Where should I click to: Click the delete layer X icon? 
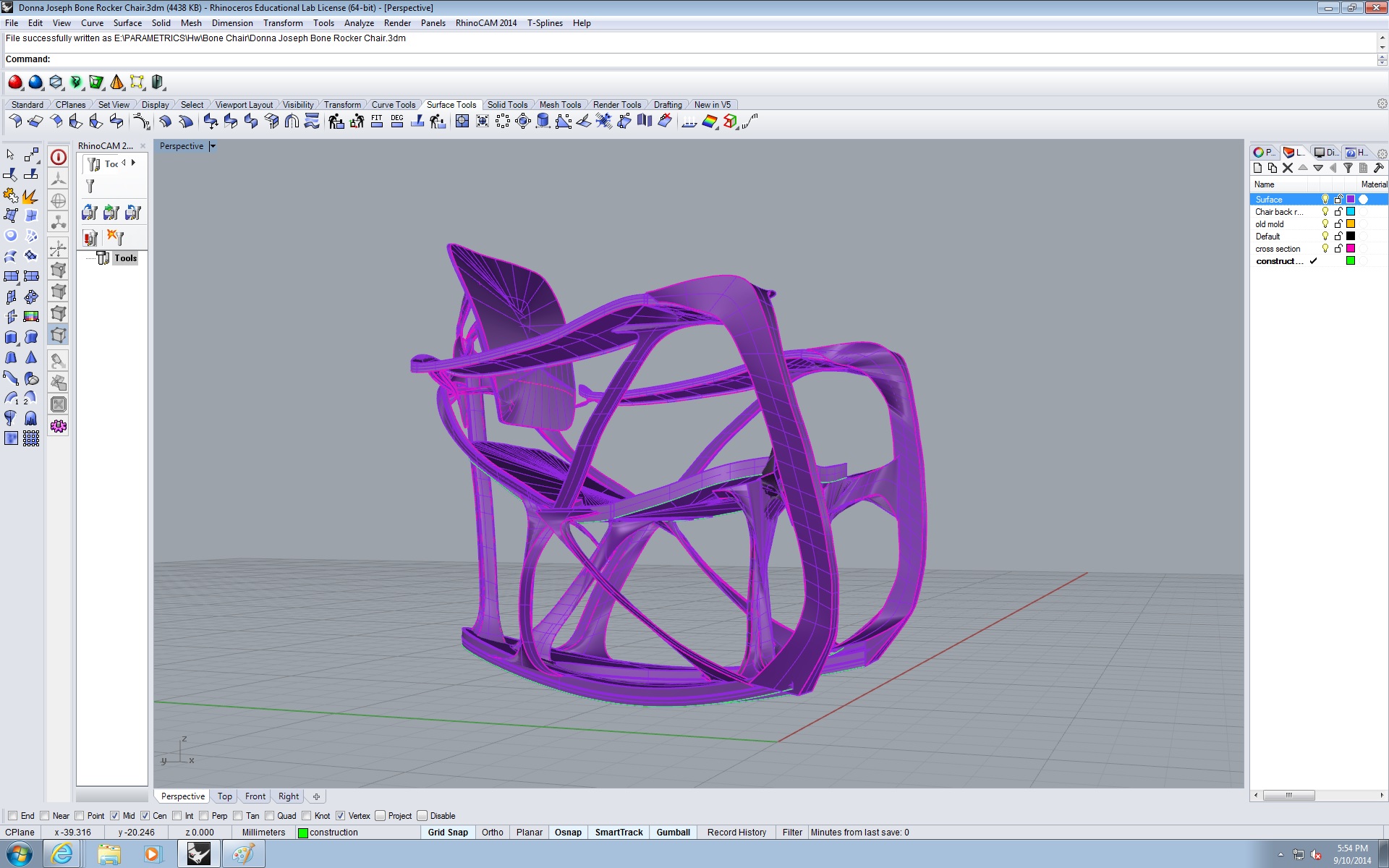point(1288,168)
